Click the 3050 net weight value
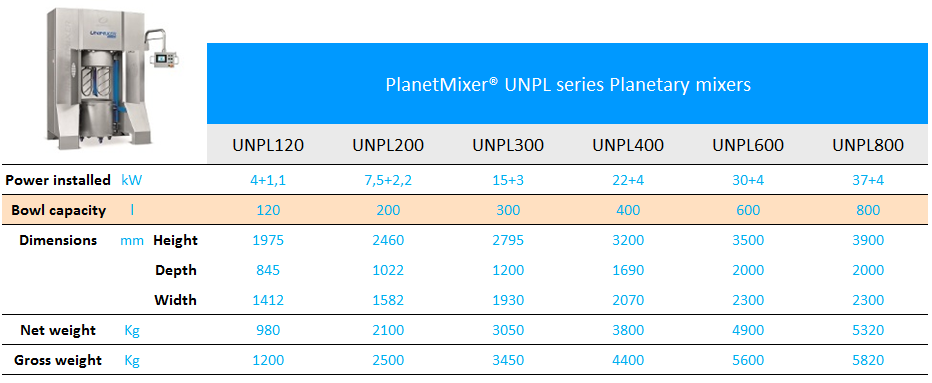Screen dimensions: 932x383 tap(508, 330)
